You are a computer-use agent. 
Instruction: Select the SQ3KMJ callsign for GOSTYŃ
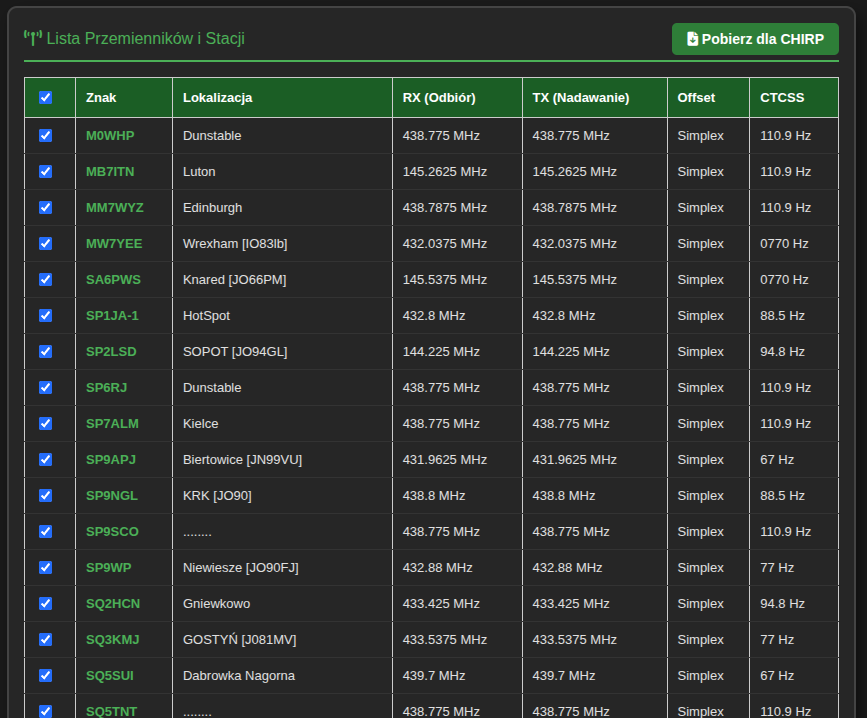[112, 639]
